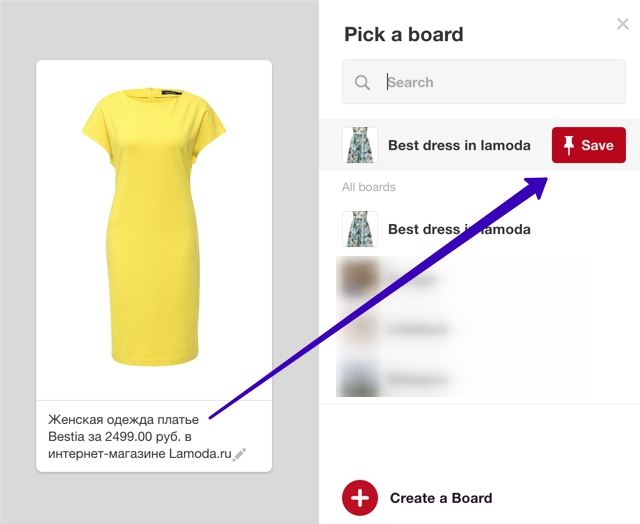Click the pencil edit description icon
The width and height of the screenshot is (640, 524).
(239, 455)
